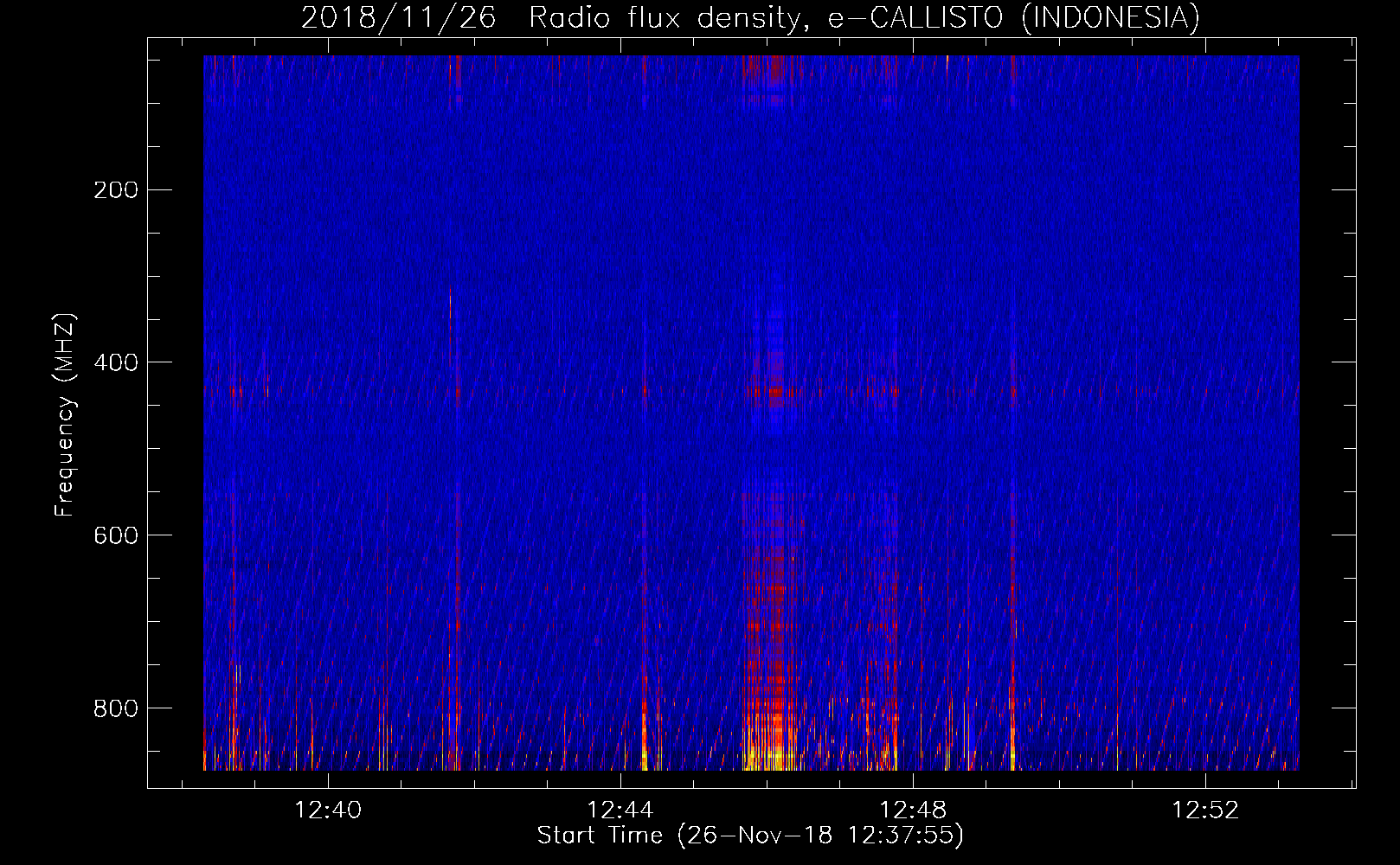This screenshot has width=1400, height=865.
Task: Click the date 2018/11/26 in title
Action: (x=398, y=17)
